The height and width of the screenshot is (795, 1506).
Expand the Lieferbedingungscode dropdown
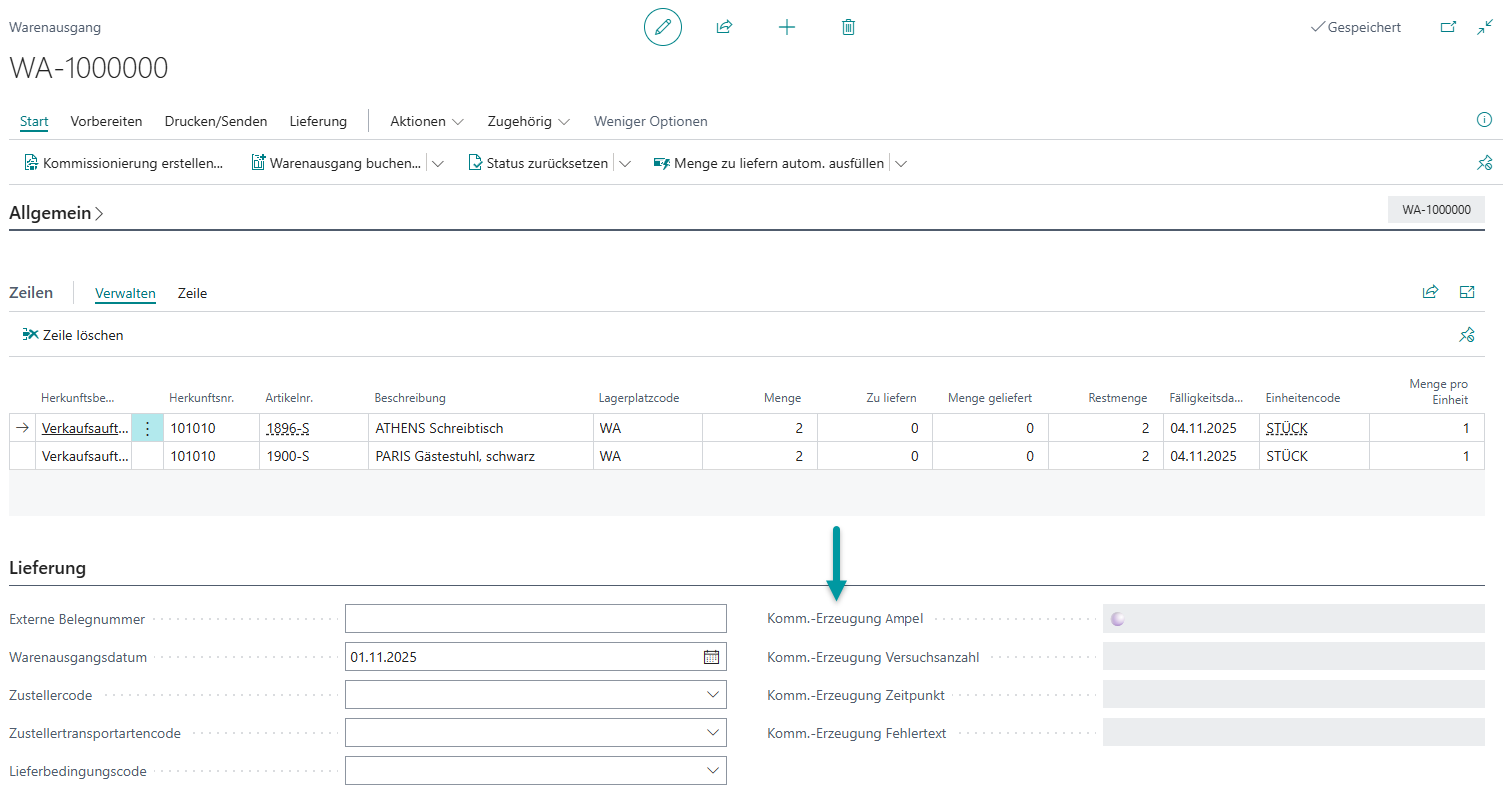tap(712, 771)
